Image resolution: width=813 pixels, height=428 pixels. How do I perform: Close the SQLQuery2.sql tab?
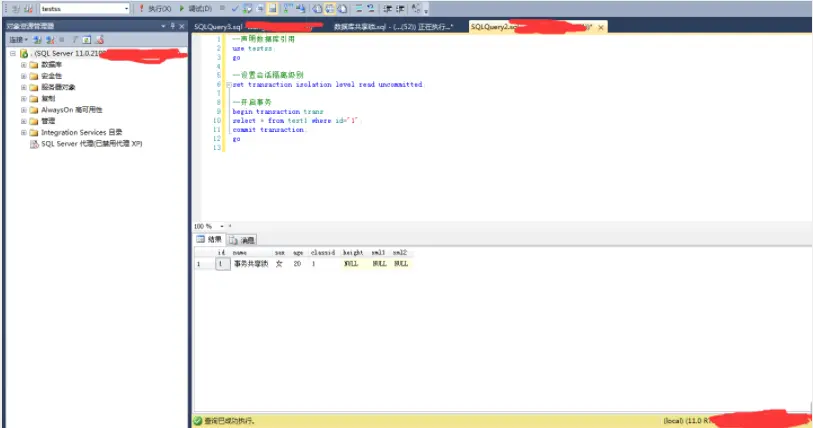pyautogui.click(x=601, y=27)
